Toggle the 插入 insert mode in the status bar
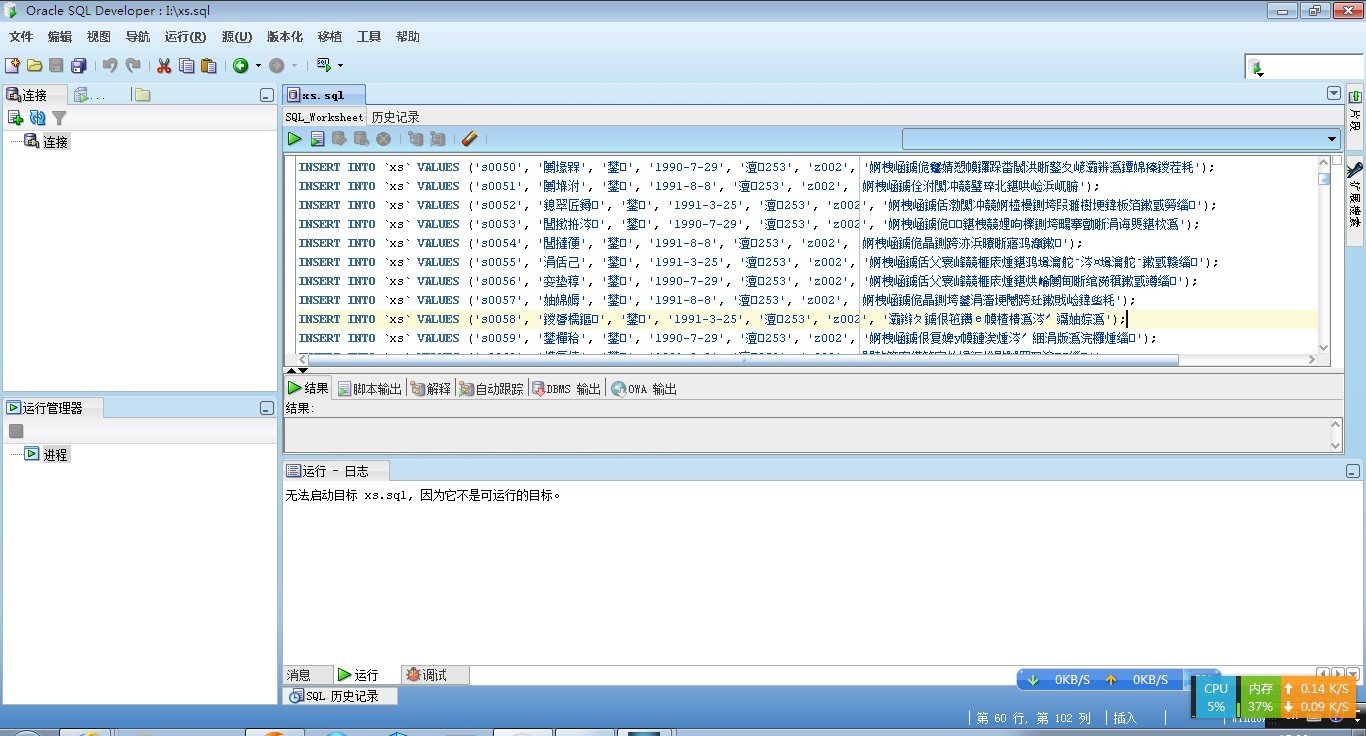This screenshot has height=736, width=1366. tap(1124, 717)
